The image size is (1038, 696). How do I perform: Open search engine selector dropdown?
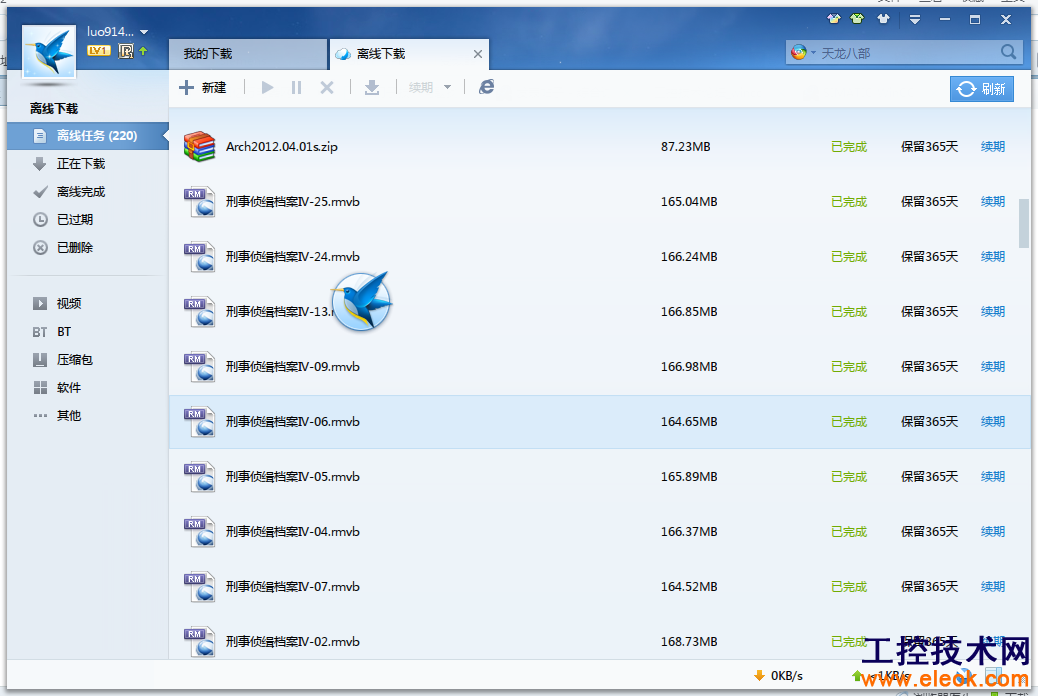[x=803, y=52]
